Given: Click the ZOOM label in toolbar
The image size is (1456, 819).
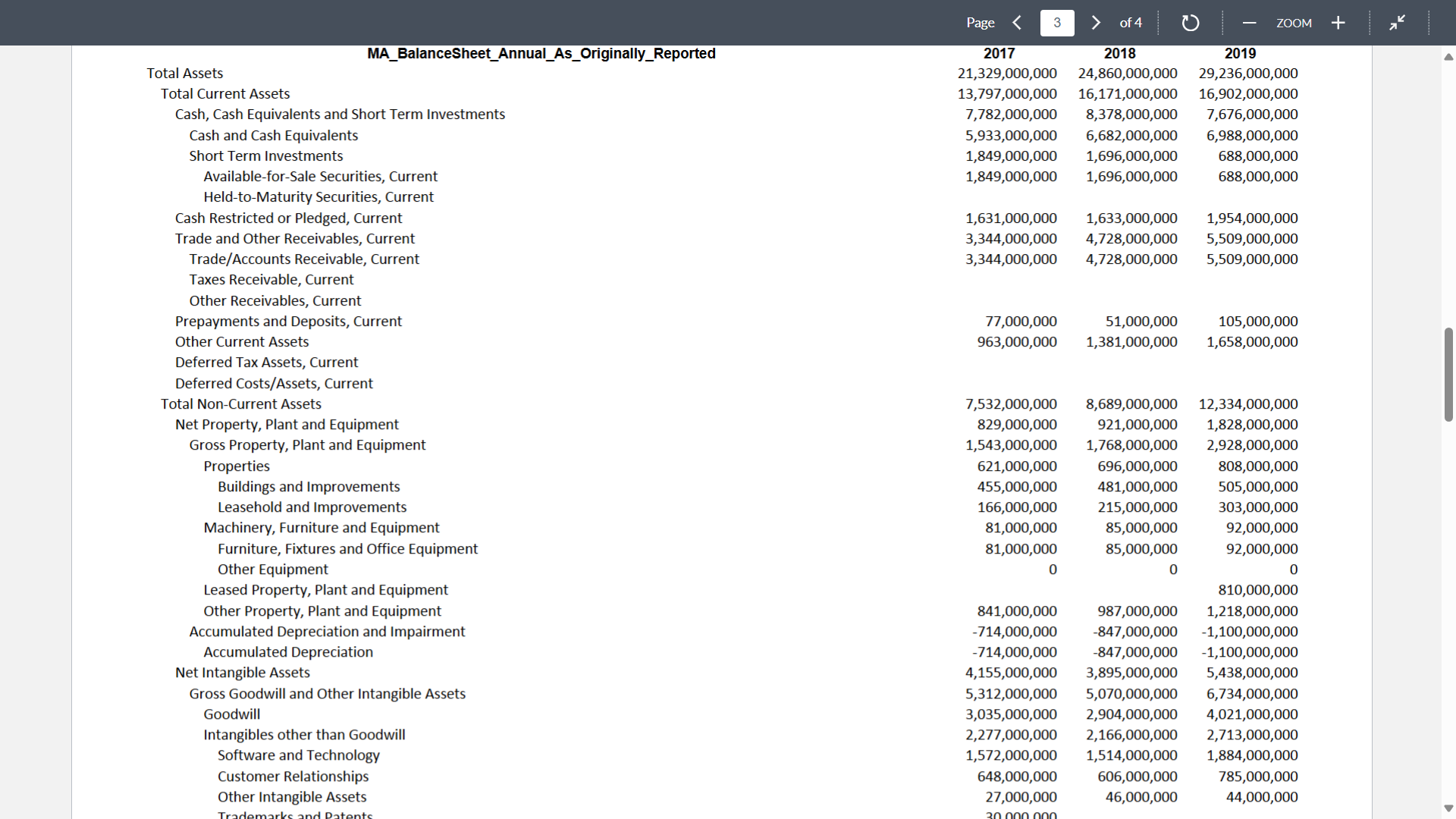Looking at the screenshot, I should tap(1294, 23).
